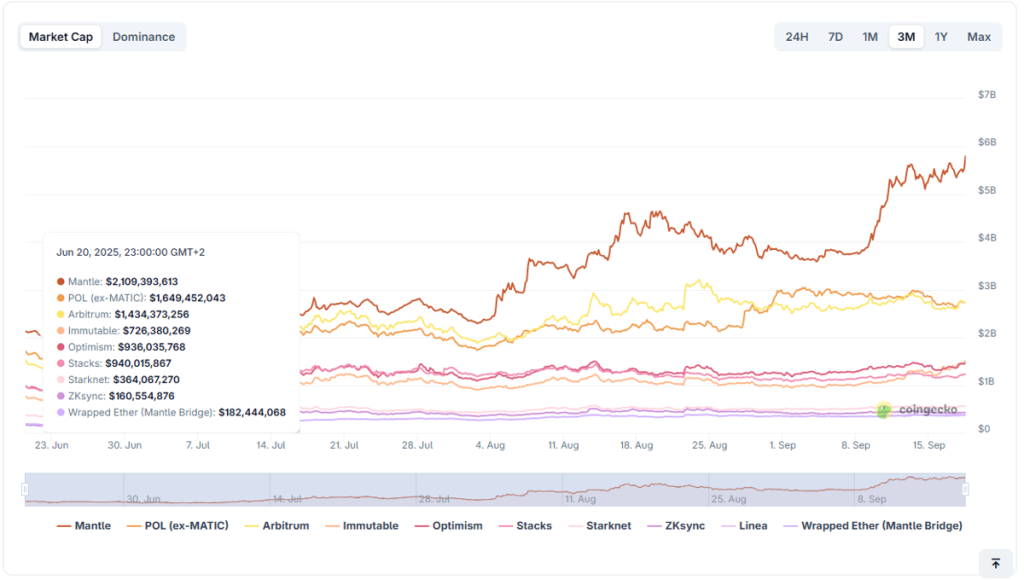Select the 1Y time range
The height and width of the screenshot is (580, 1024).
pyautogui.click(x=941, y=36)
